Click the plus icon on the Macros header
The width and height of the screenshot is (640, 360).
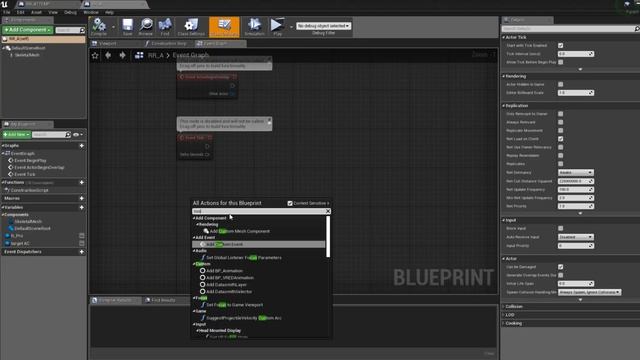coord(82,198)
